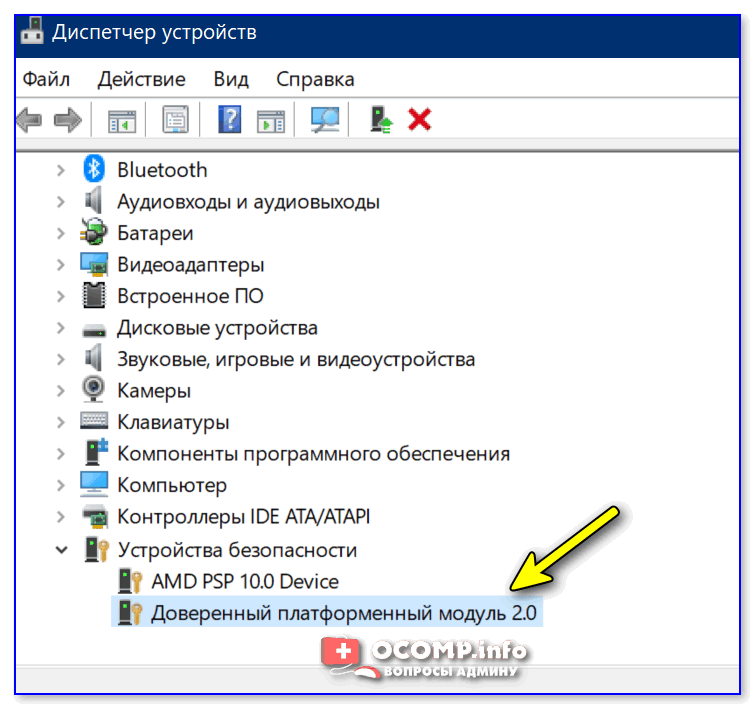755x709 pixels.
Task: Click the disk drive icon for Дисковые устройства
Action: click(x=94, y=330)
